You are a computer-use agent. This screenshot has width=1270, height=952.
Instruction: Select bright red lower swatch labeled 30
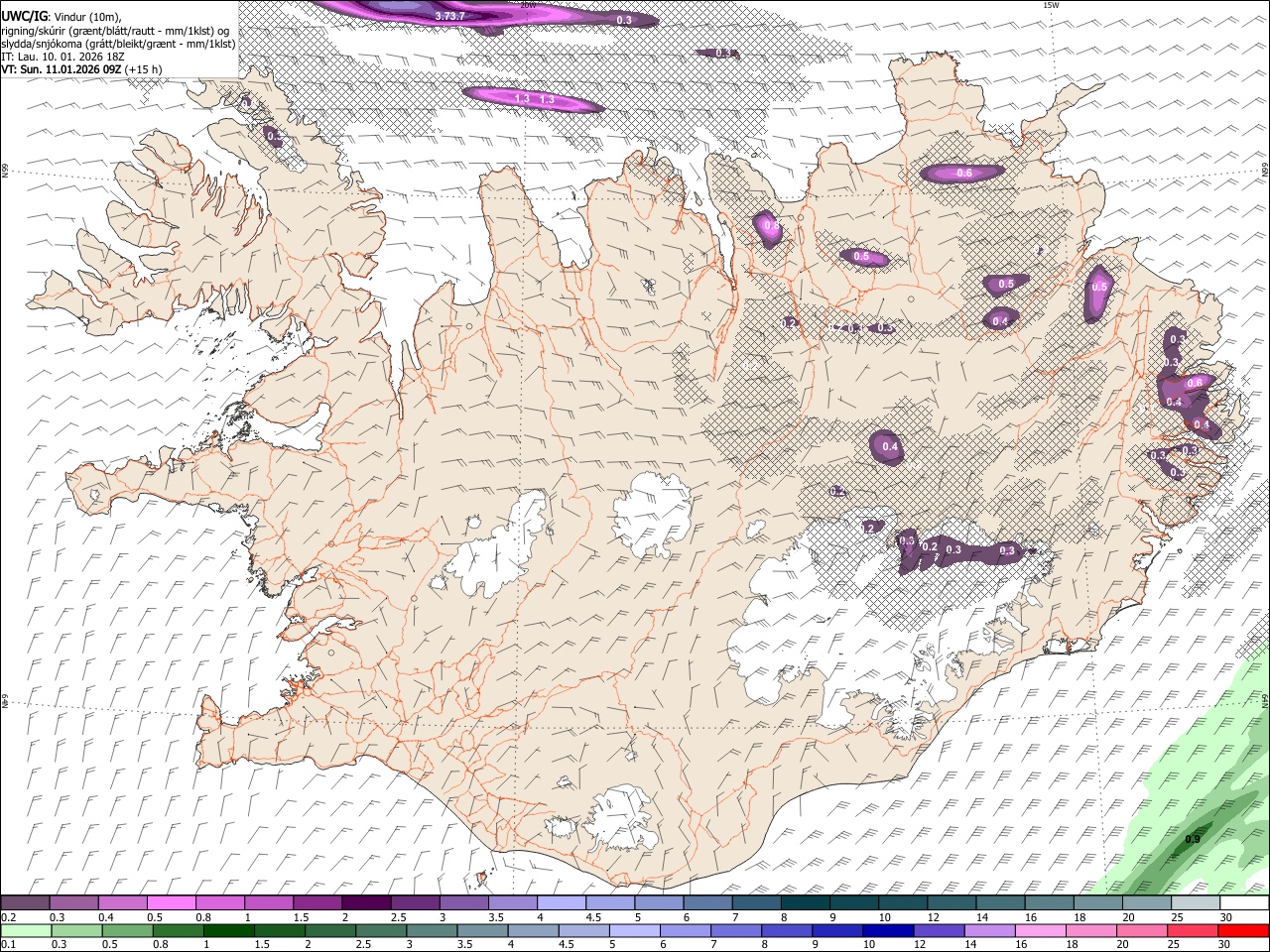pyautogui.click(x=1244, y=930)
